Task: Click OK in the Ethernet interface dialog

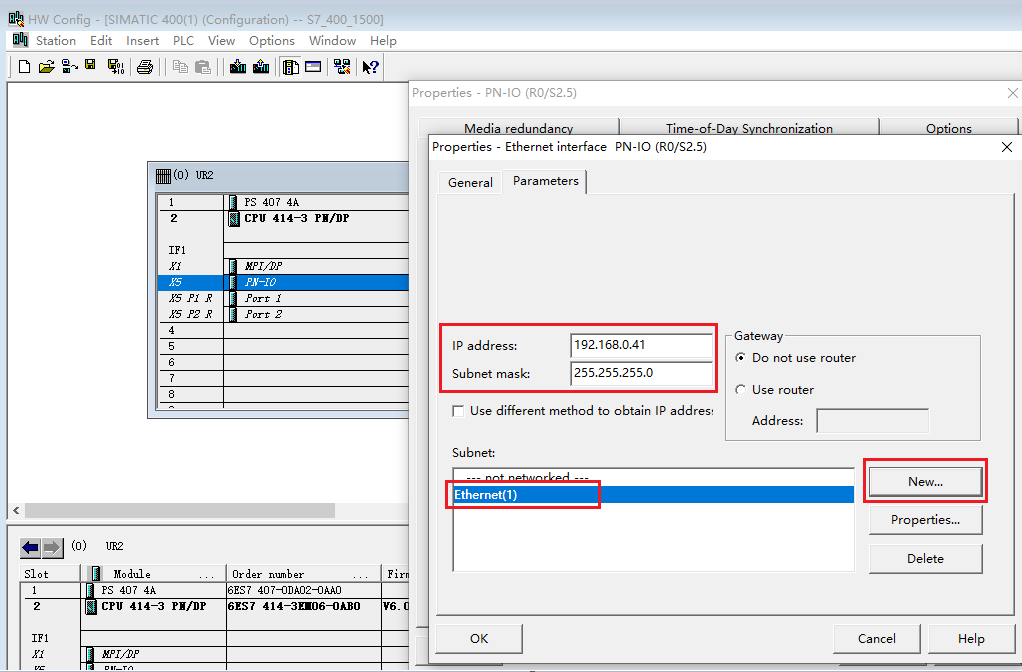Action: [x=479, y=639]
